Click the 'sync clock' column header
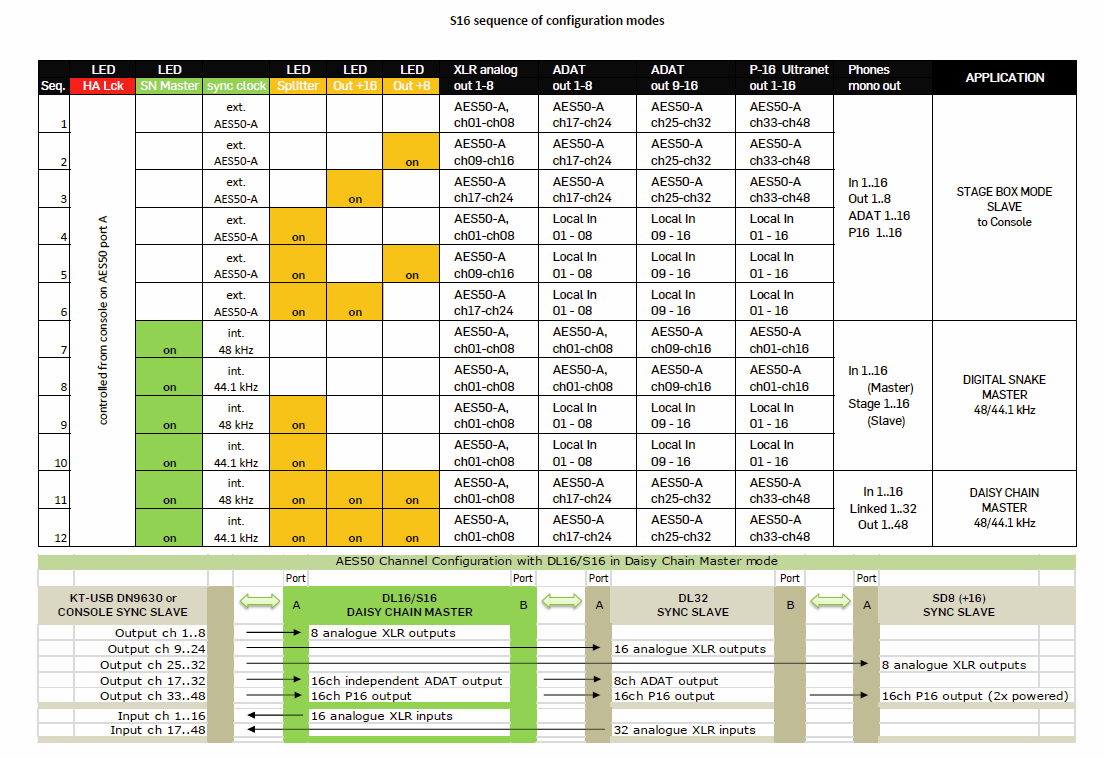Viewport: 1104px width, 758px height. tap(237, 86)
